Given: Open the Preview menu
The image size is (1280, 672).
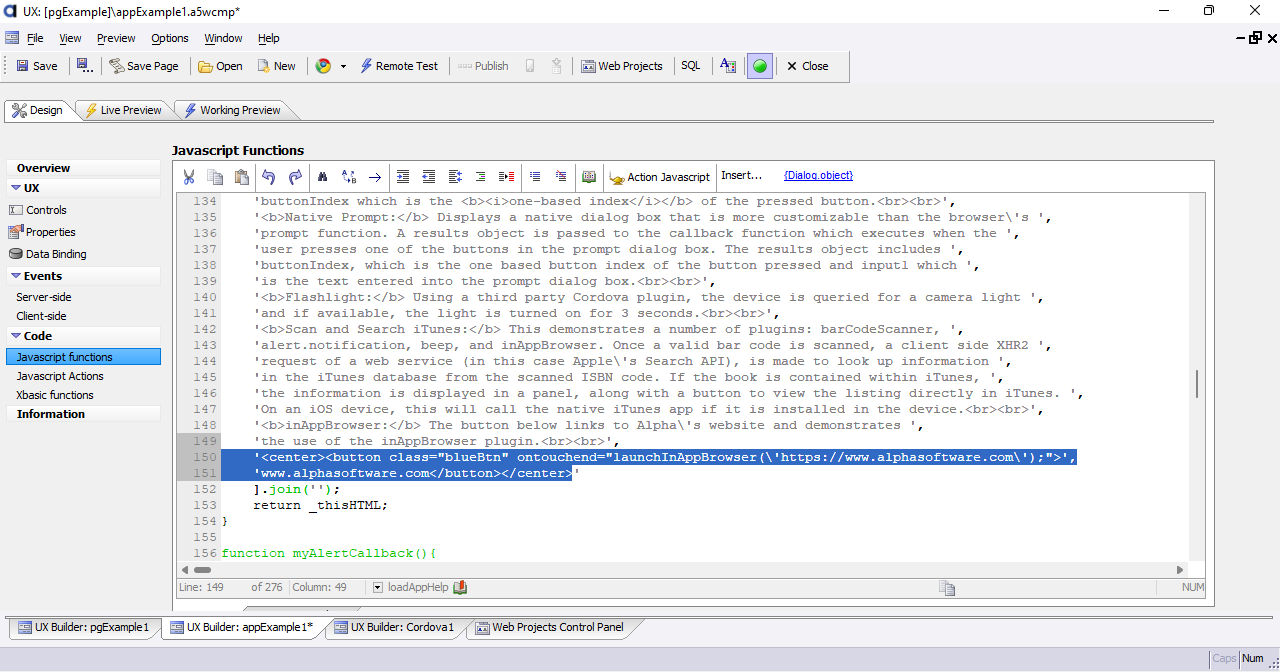Looking at the screenshot, I should [116, 38].
